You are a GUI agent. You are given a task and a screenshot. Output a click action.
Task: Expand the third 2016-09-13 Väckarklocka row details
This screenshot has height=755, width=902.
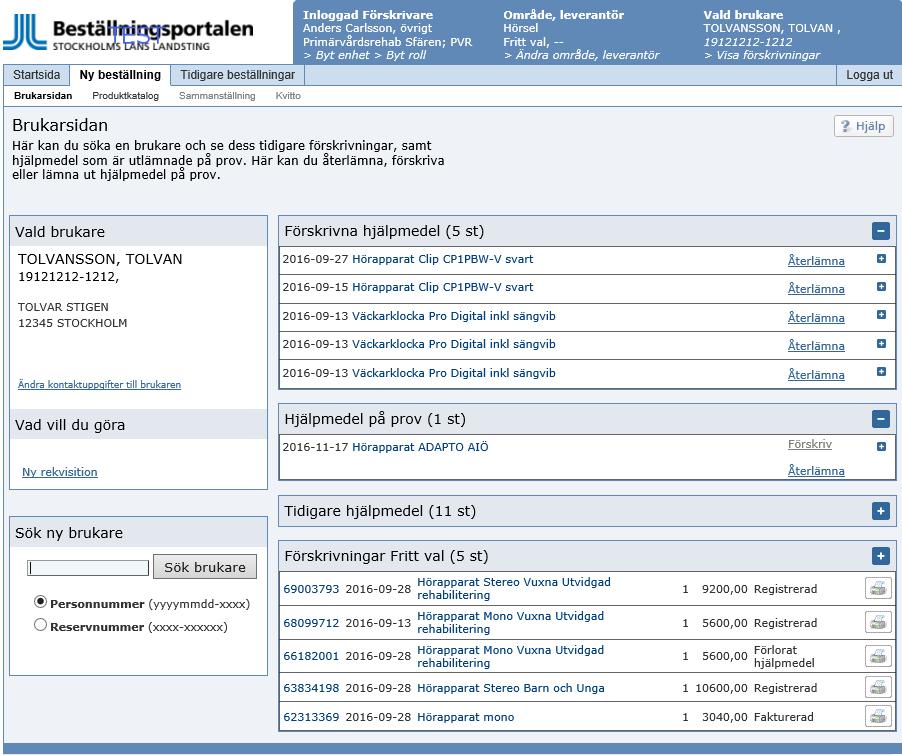pyautogui.click(x=881, y=372)
